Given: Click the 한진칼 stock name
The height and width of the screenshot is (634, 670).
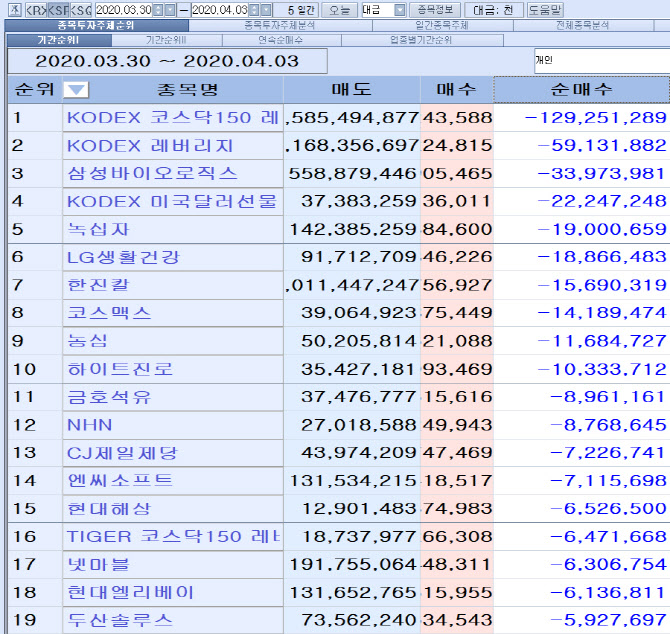Looking at the screenshot, I should point(98,285).
